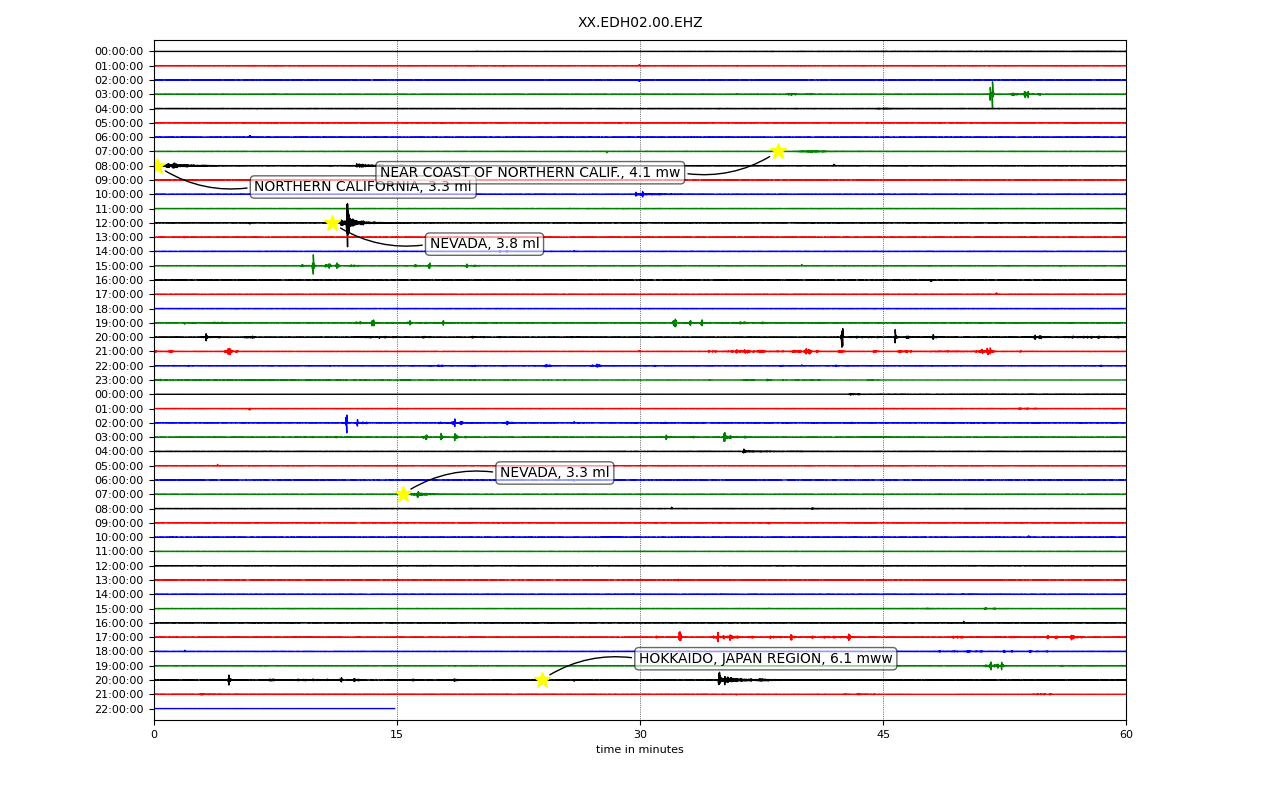Click the star for Northern California 3.3 event
1280x800 pixels.
(x=156, y=166)
